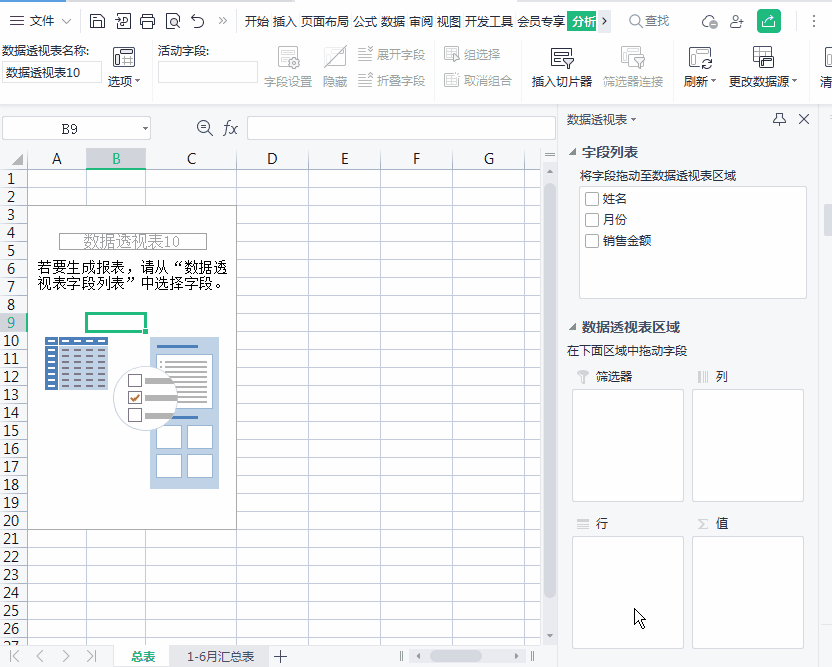The height and width of the screenshot is (667, 832).
Task: Open the 页面布局 tab
Action: pyautogui.click(x=325, y=22)
